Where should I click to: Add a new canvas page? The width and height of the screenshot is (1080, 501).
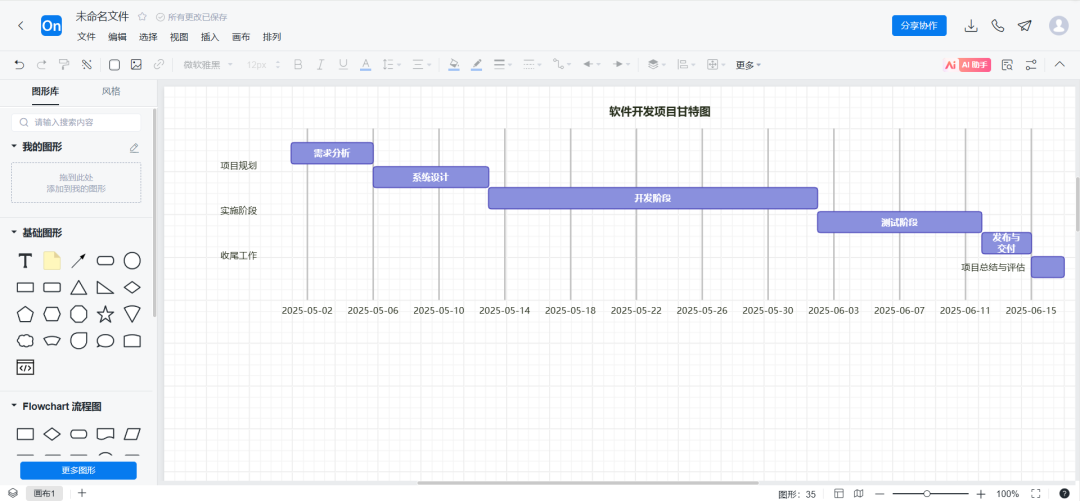(82, 493)
